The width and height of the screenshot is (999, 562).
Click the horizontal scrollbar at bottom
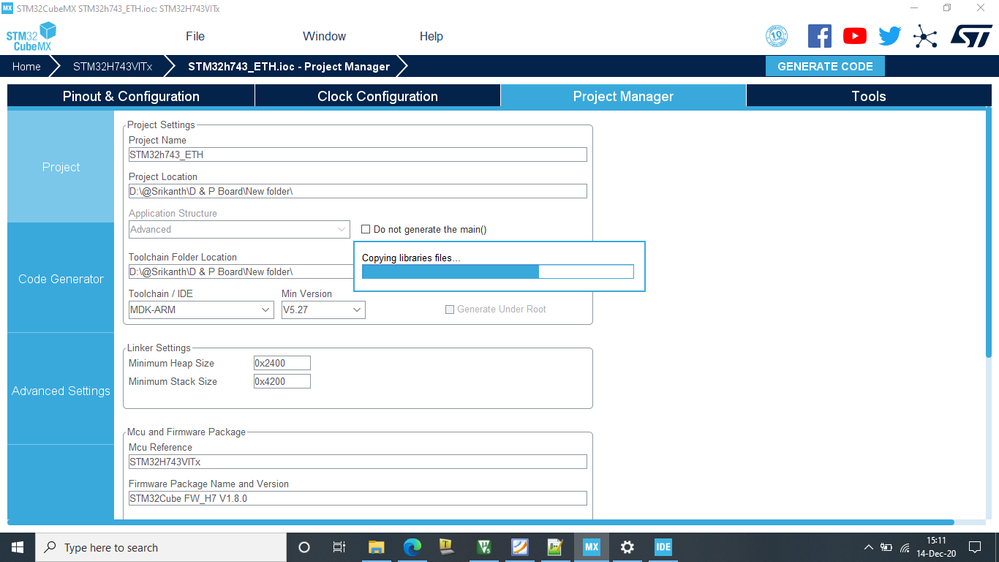point(481,522)
